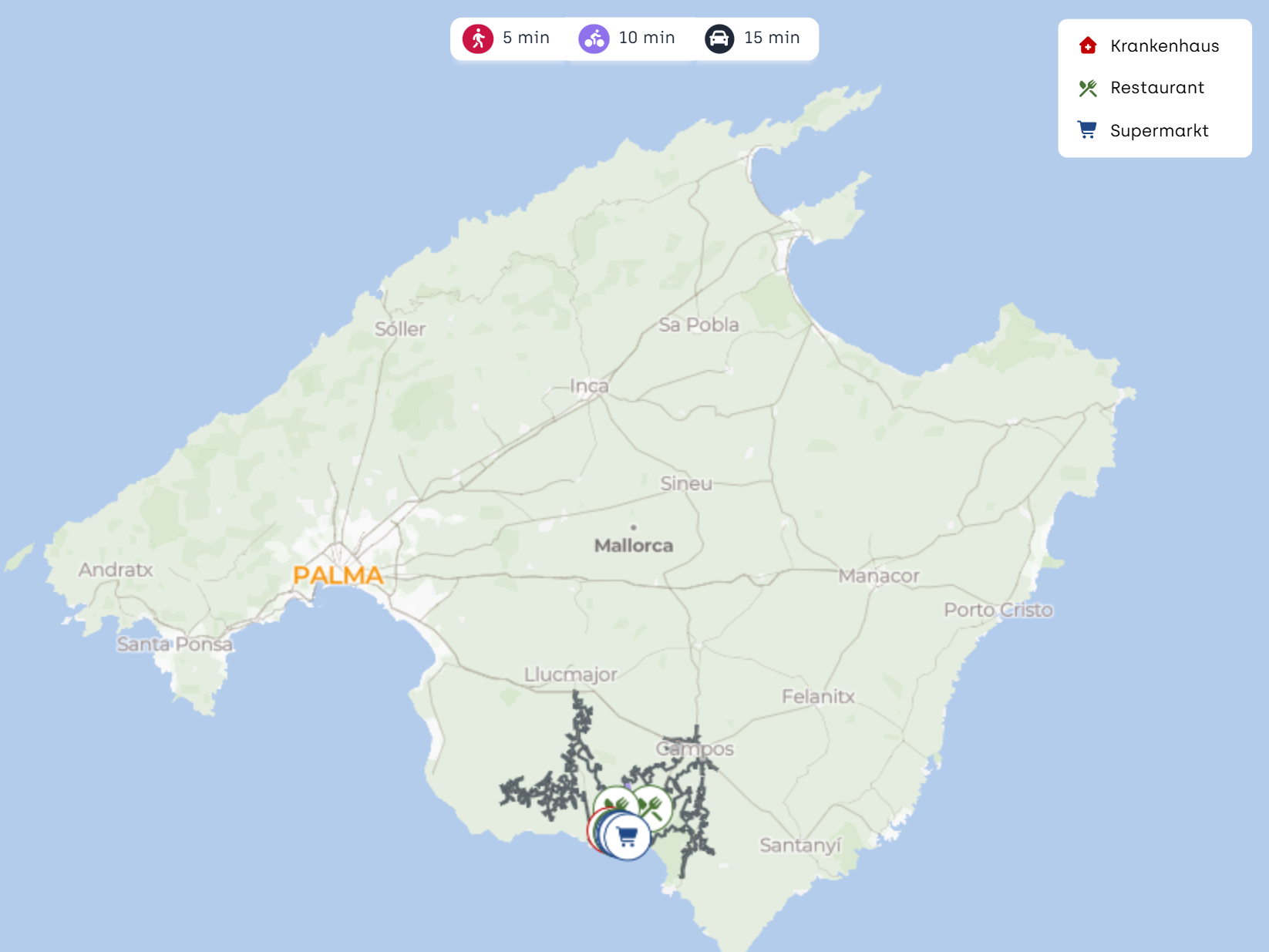
Task: Click the Mallorca island label
Action: pyautogui.click(x=633, y=546)
